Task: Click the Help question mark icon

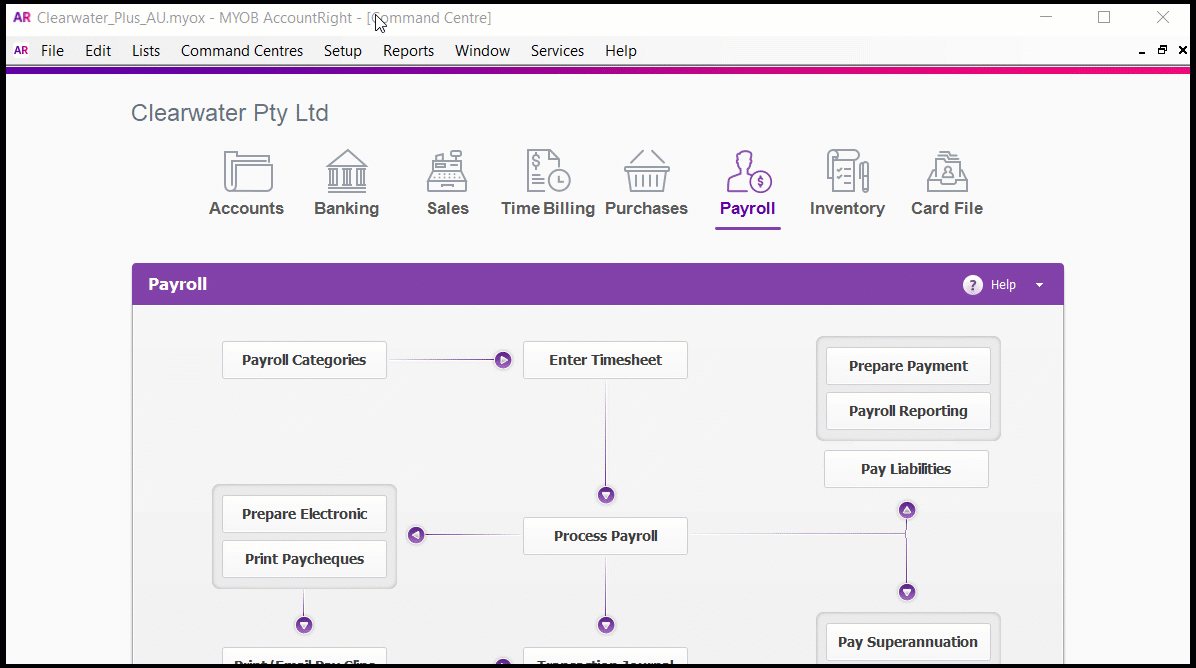Action: (x=973, y=284)
